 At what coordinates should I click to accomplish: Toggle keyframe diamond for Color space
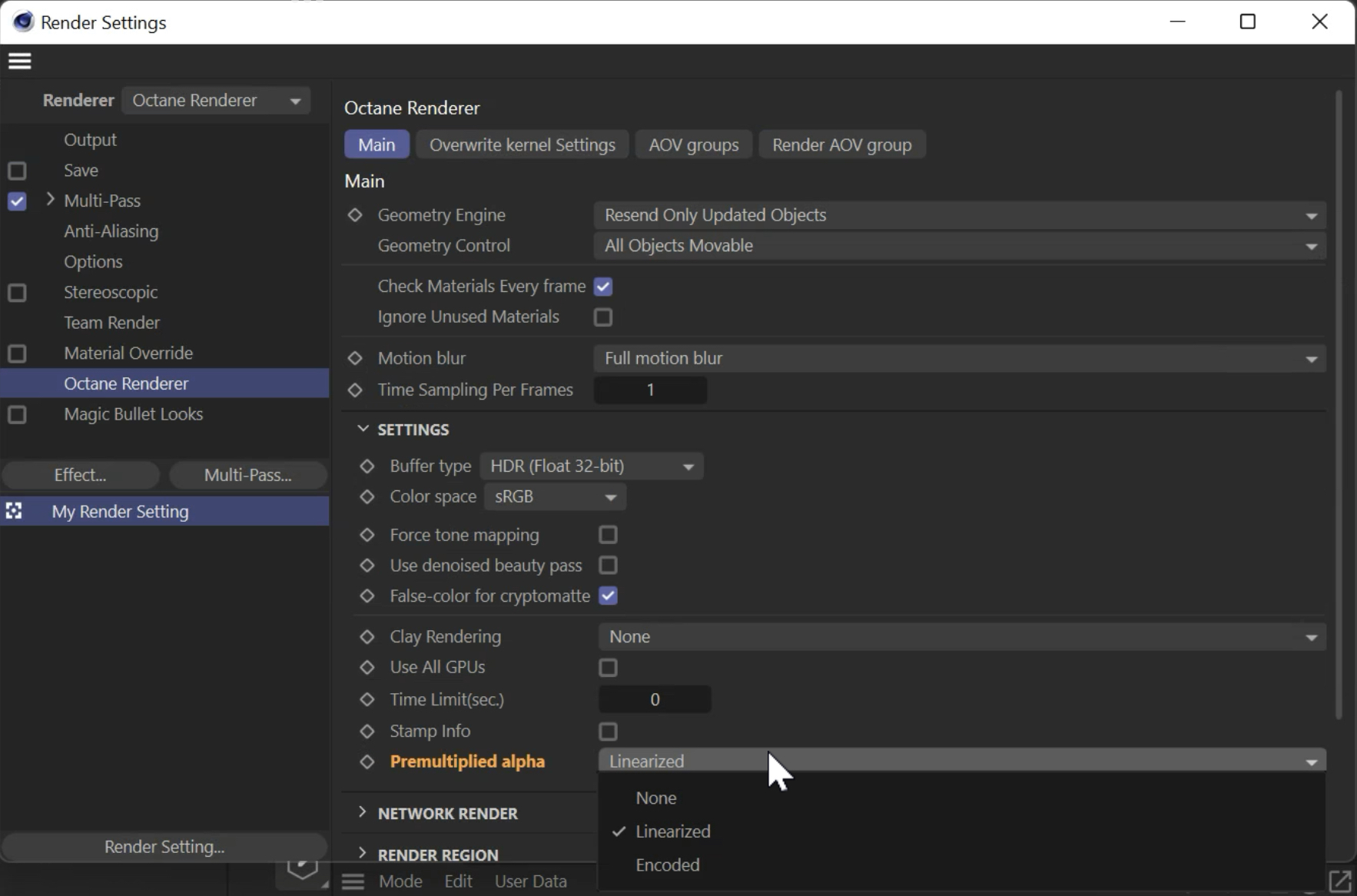[x=367, y=497]
